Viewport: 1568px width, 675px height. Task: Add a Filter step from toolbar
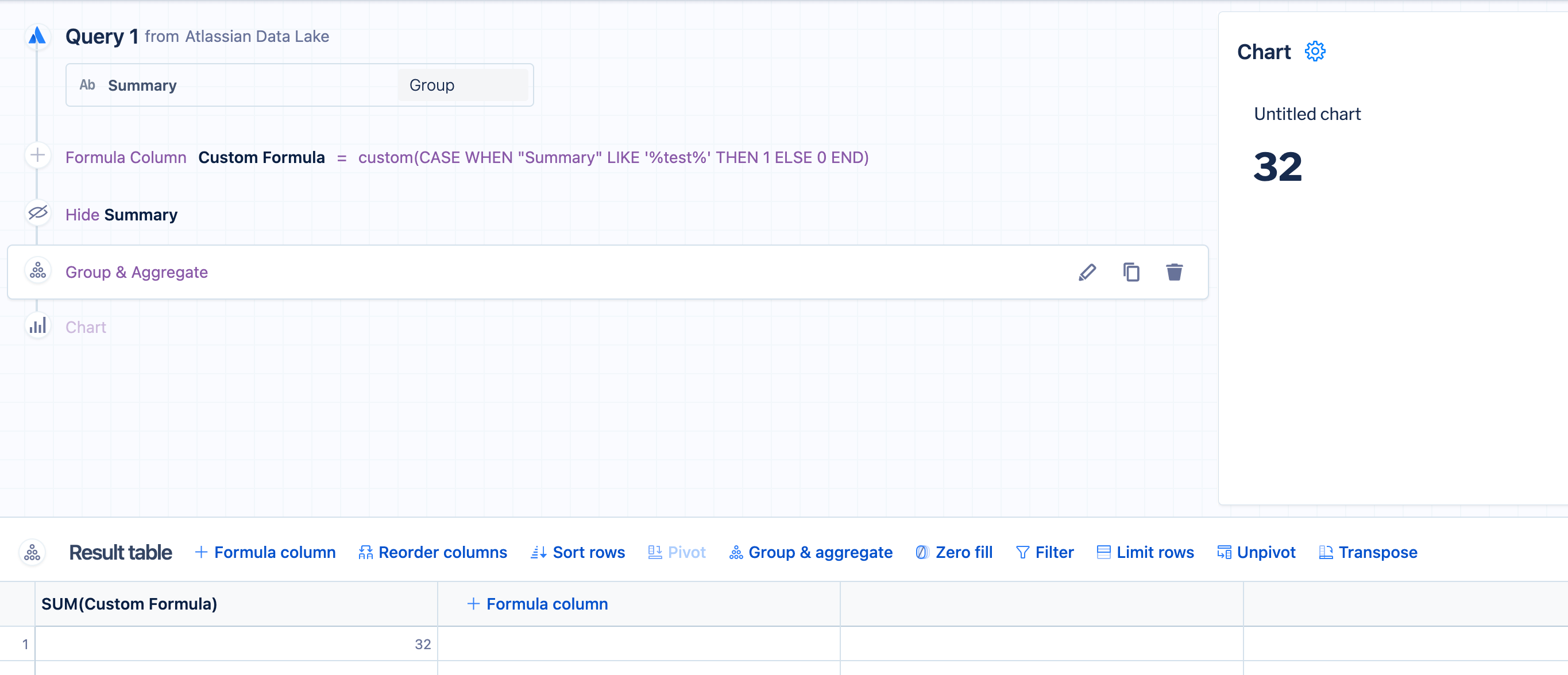click(x=1045, y=553)
